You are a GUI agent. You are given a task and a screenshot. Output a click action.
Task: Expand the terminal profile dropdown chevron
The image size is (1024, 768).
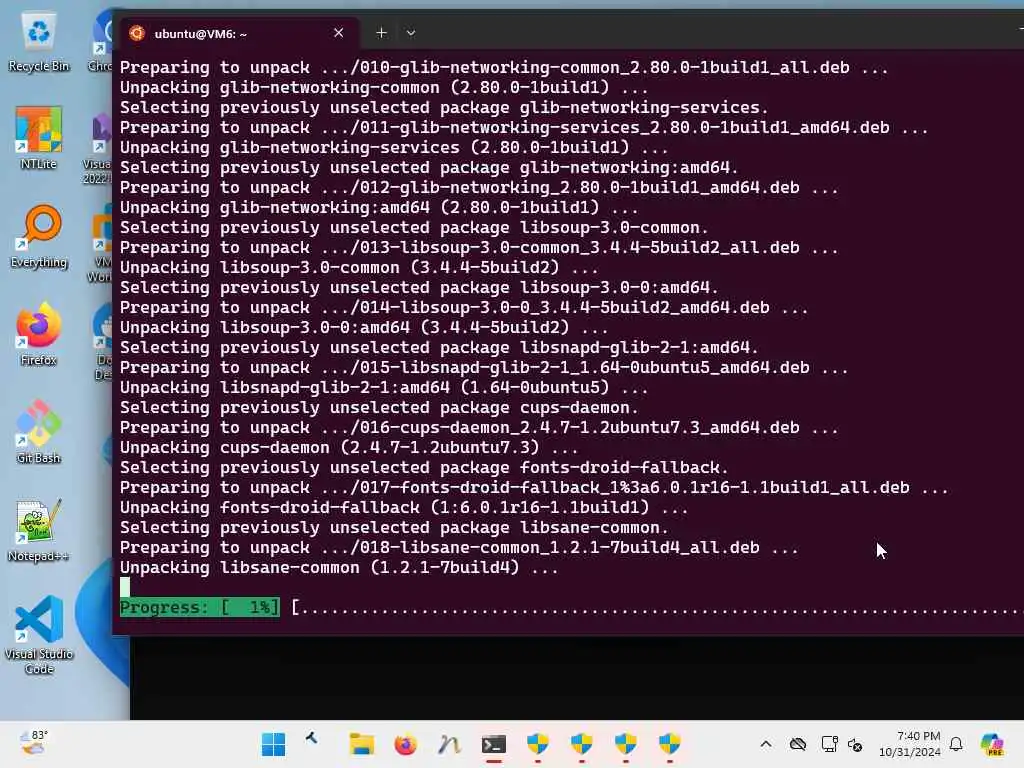coord(411,33)
